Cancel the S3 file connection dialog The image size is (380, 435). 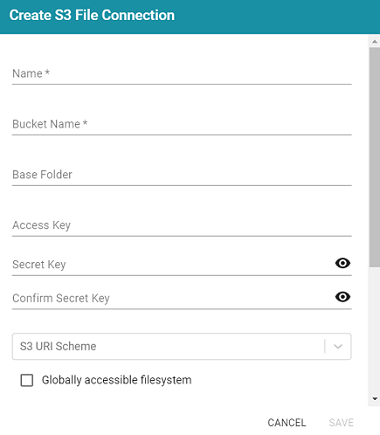(287, 423)
